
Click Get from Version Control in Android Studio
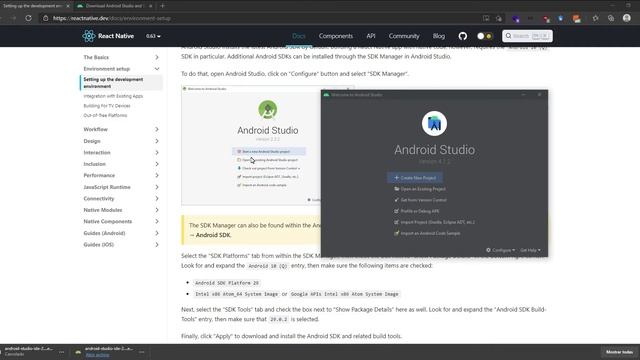(420, 200)
